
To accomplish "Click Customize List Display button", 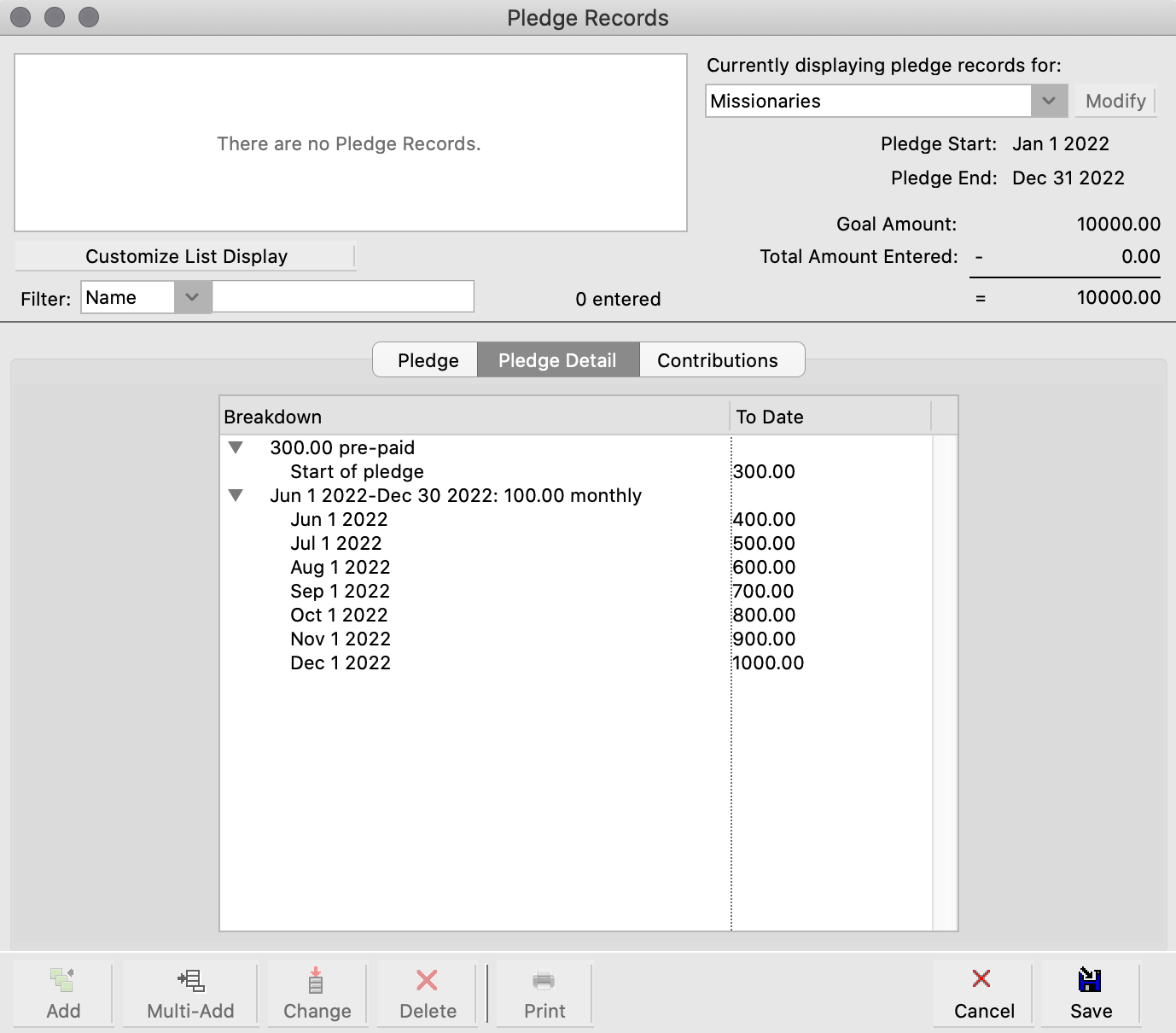I will pos(185,256).
